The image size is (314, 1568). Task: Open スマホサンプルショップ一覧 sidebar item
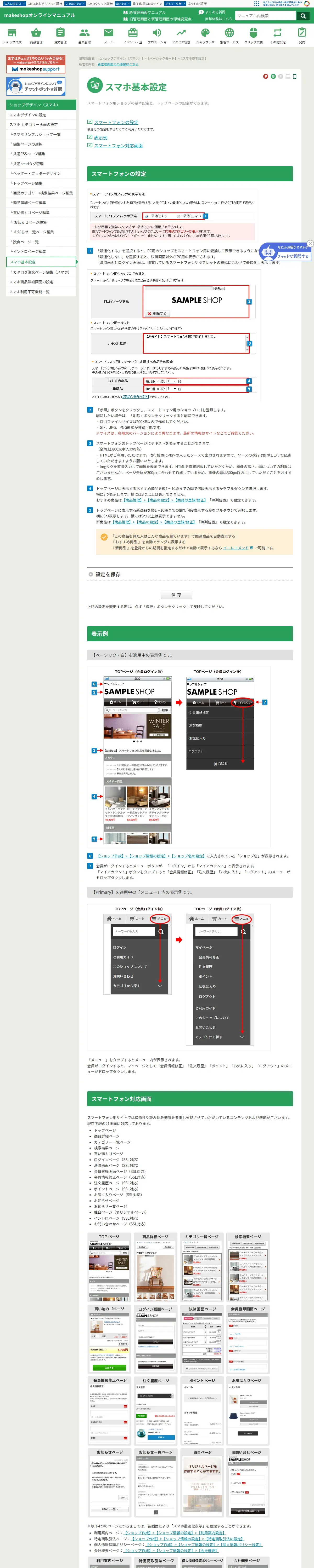coord(41,135)
